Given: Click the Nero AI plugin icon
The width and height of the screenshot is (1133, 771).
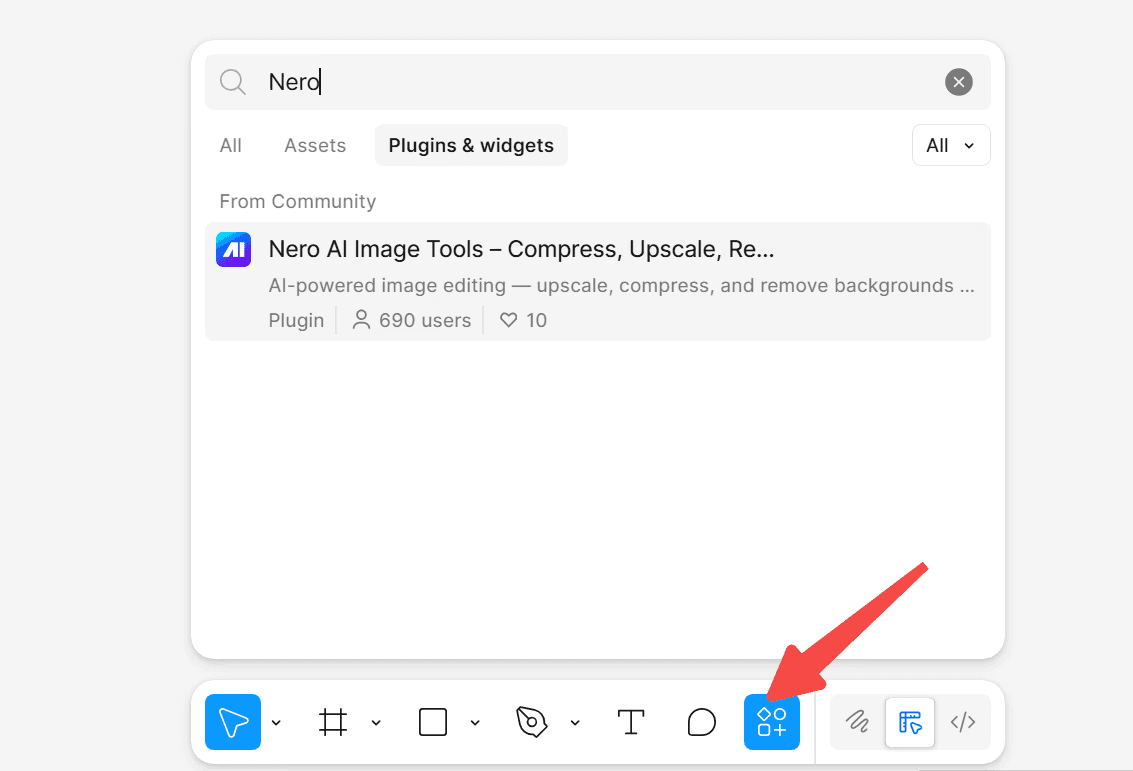Looking at the screenshot, I should (x=233, y=249).
